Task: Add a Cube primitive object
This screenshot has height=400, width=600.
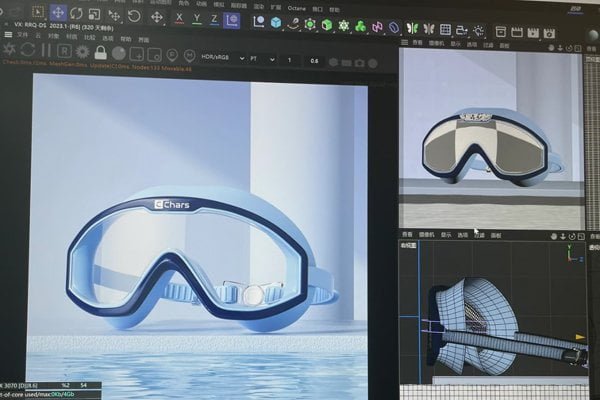Action: tap(275, 21)
